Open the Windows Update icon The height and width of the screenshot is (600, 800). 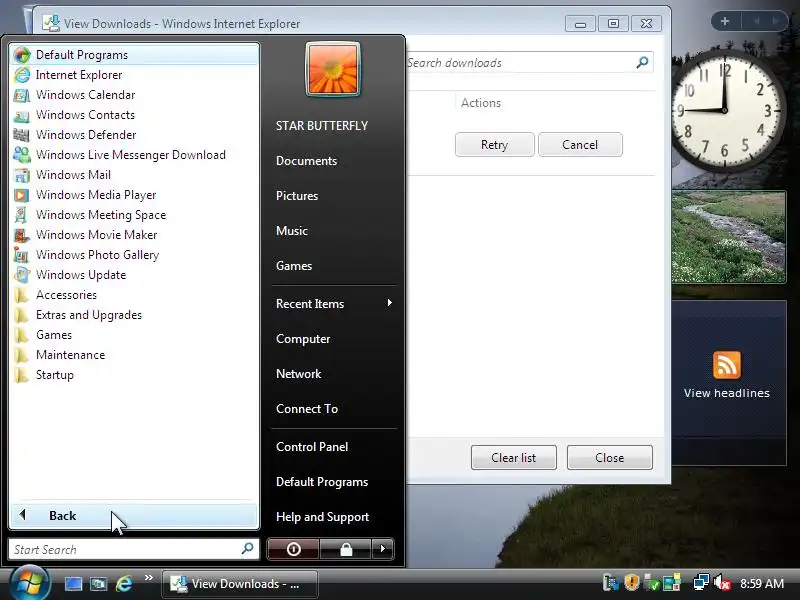[22, 275]
